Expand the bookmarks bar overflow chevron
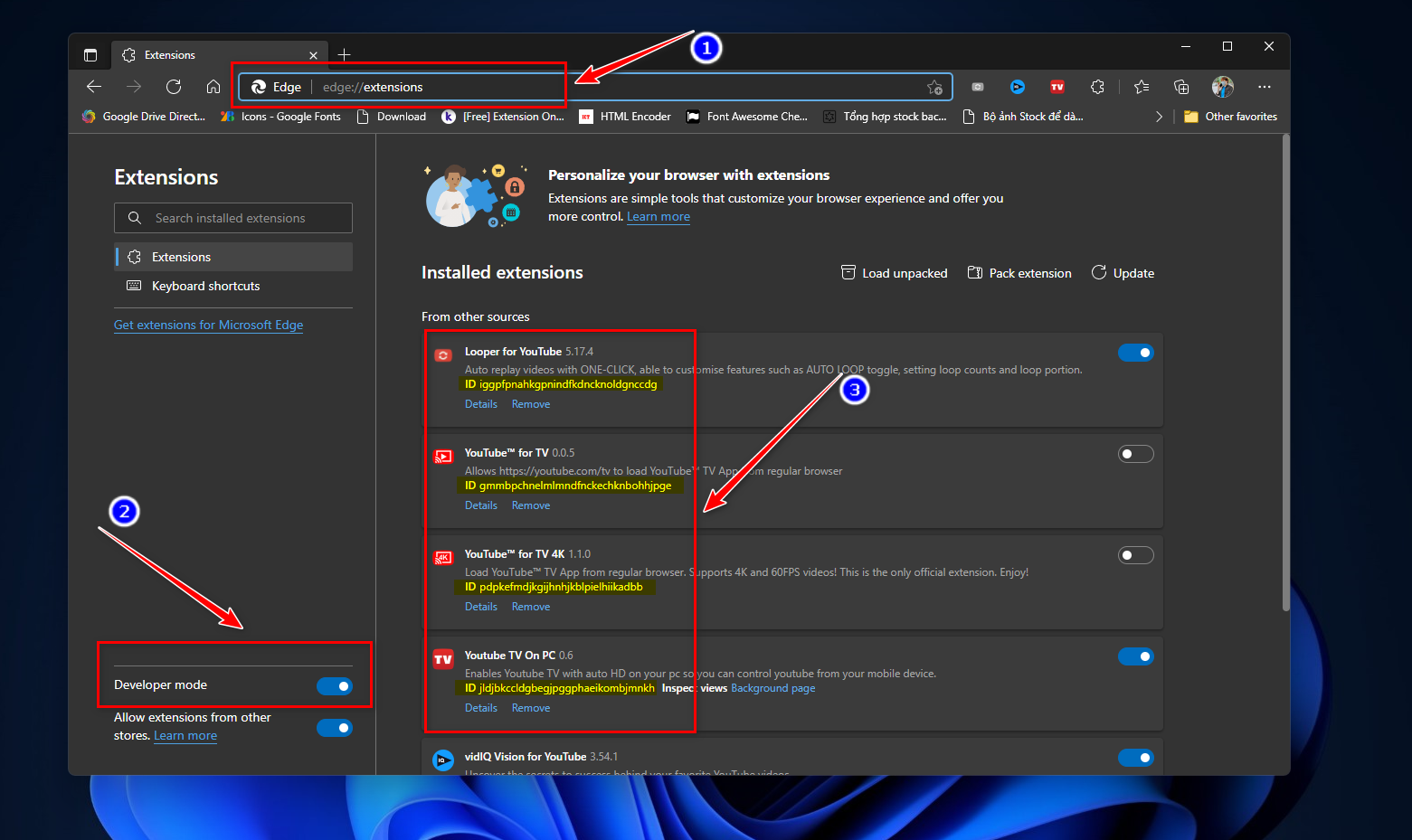Image resolution: width=1412 pixels, height=840 pixels. point(1159,117)
